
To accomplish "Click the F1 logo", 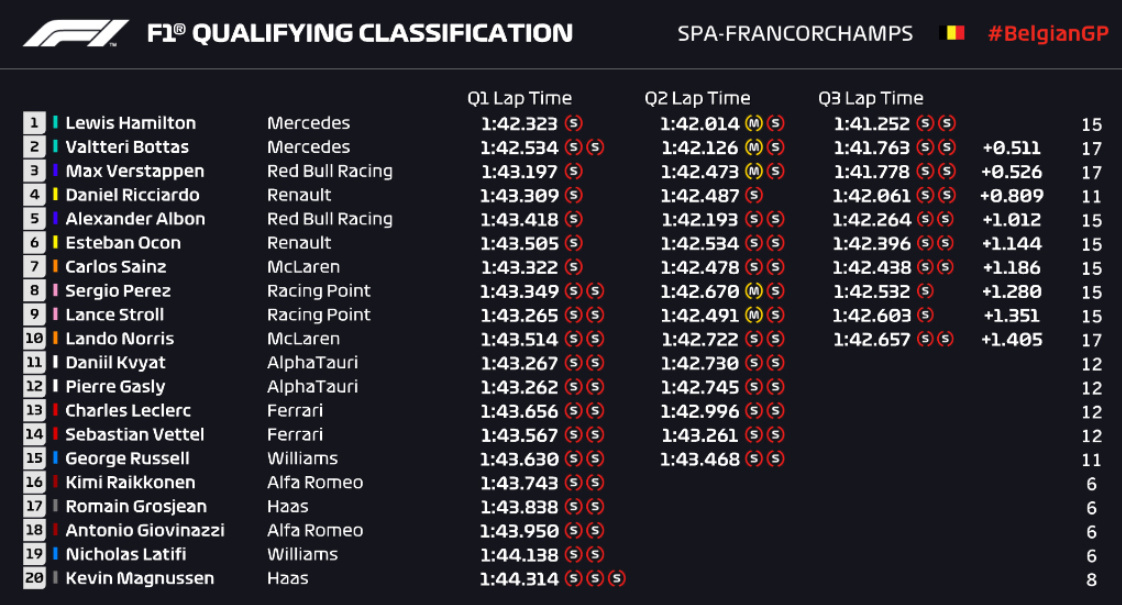I will click(76, 33).
